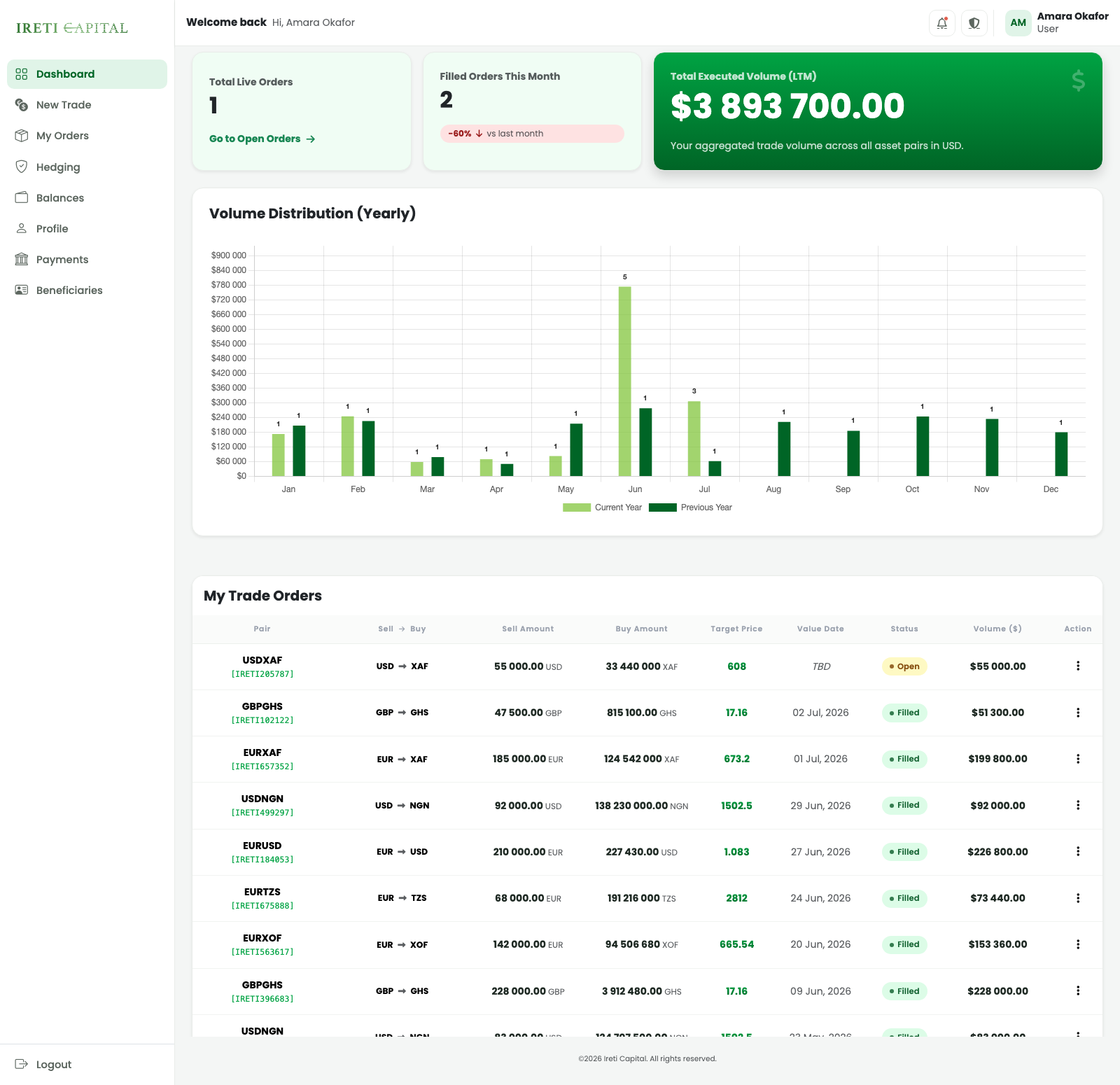
Task: Click the New Trade coins icon
Action: tap(22, 105)
